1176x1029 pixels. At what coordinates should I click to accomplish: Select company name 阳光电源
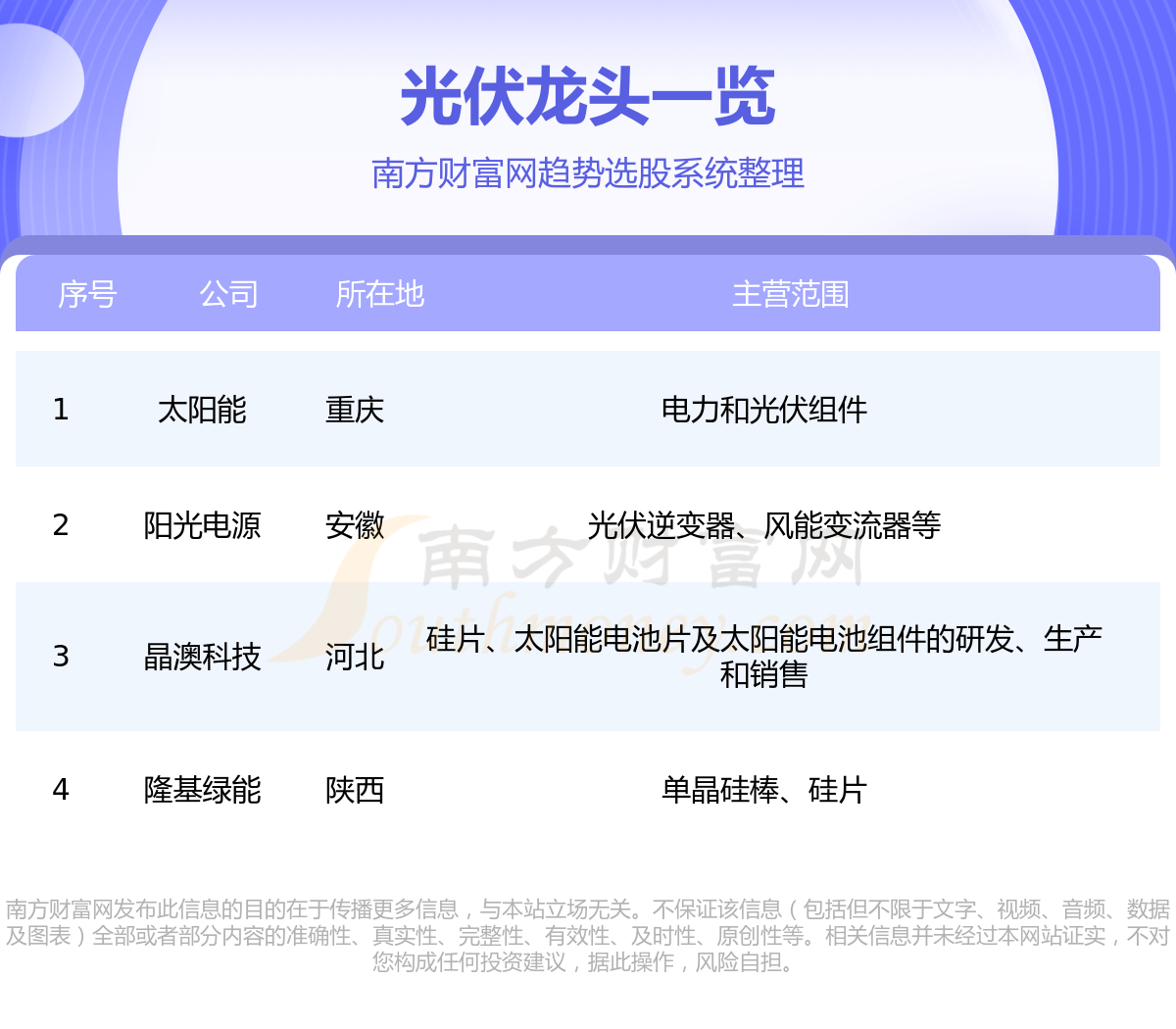(x=202, y=525)
